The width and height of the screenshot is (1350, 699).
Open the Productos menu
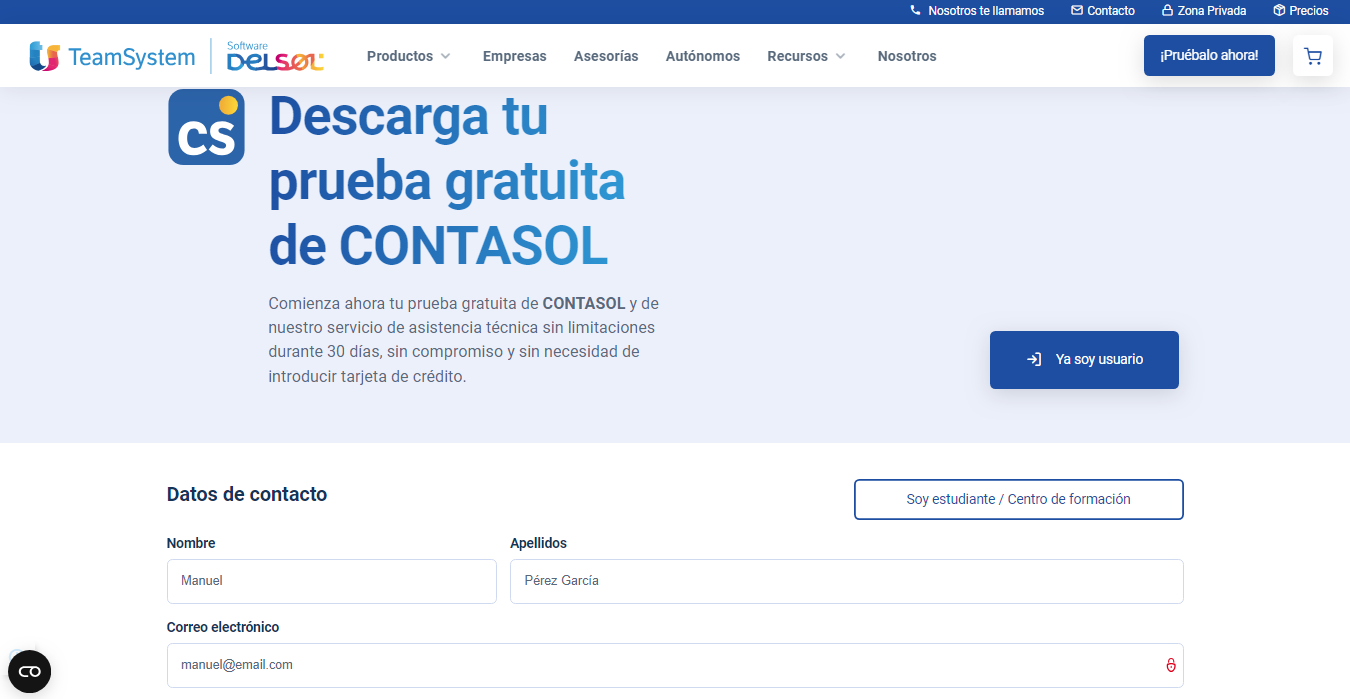[x=400, y=56]
